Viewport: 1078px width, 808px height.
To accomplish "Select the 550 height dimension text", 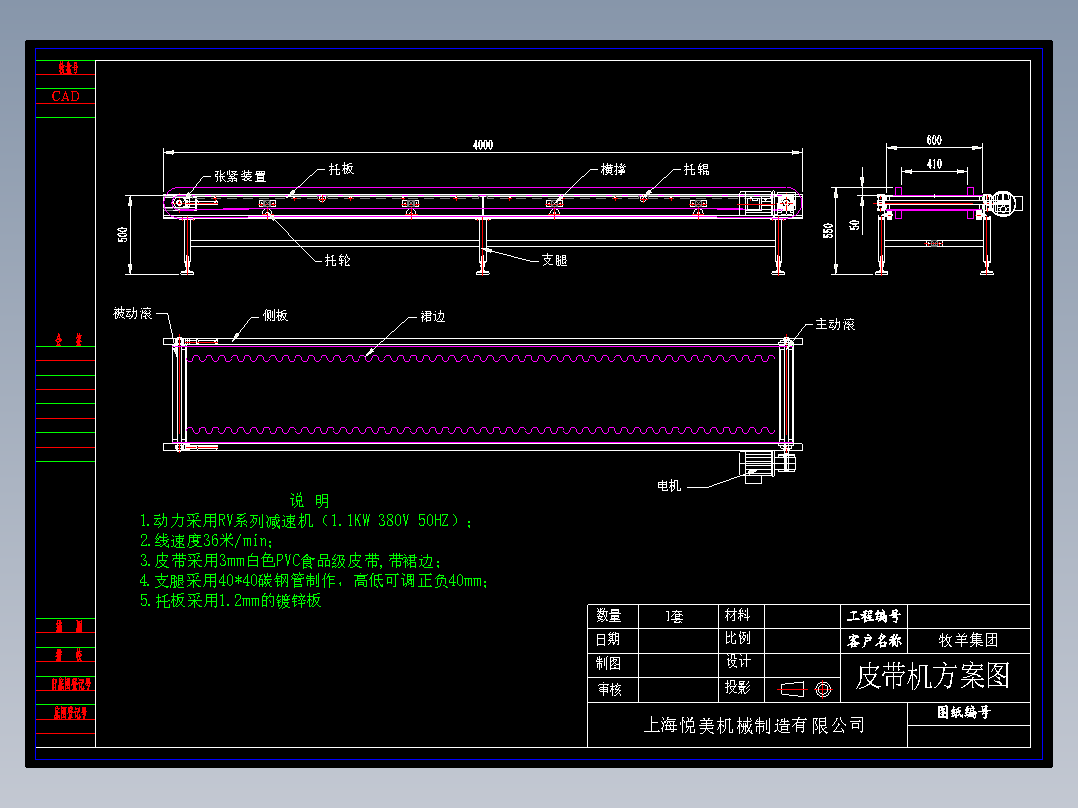I will pyautogui.click(x=828, y=230).
